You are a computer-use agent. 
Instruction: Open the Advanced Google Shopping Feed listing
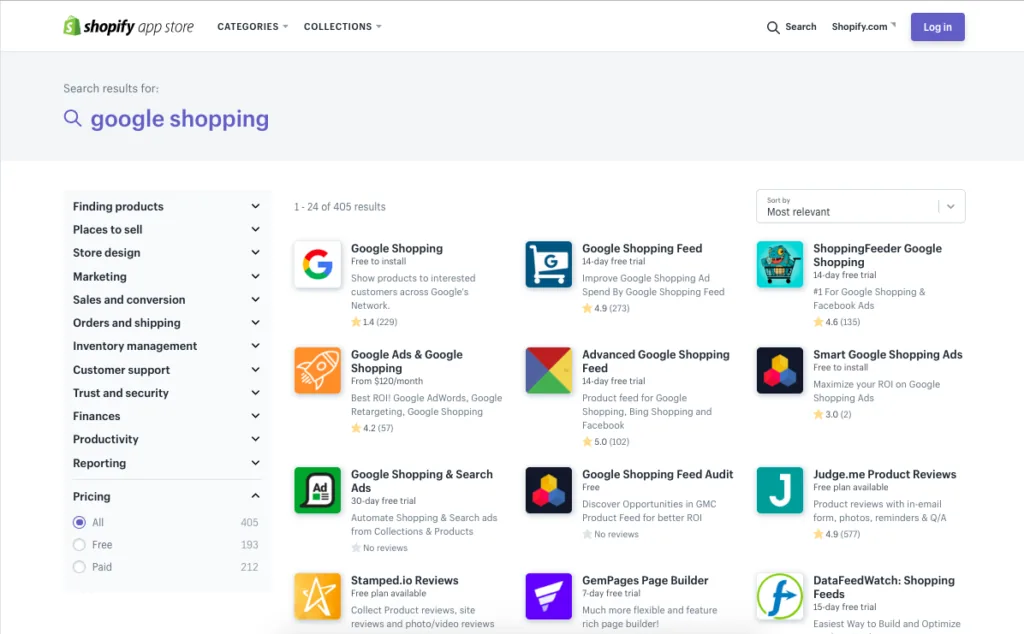(656, 361)
